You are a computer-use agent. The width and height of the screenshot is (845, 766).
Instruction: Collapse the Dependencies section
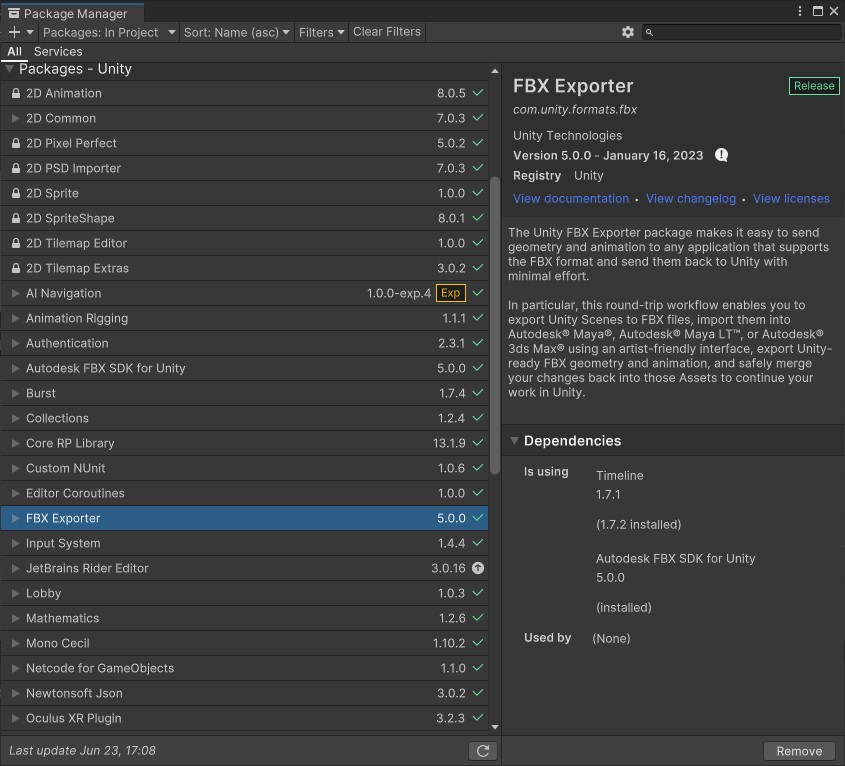(x=514, y=441)
